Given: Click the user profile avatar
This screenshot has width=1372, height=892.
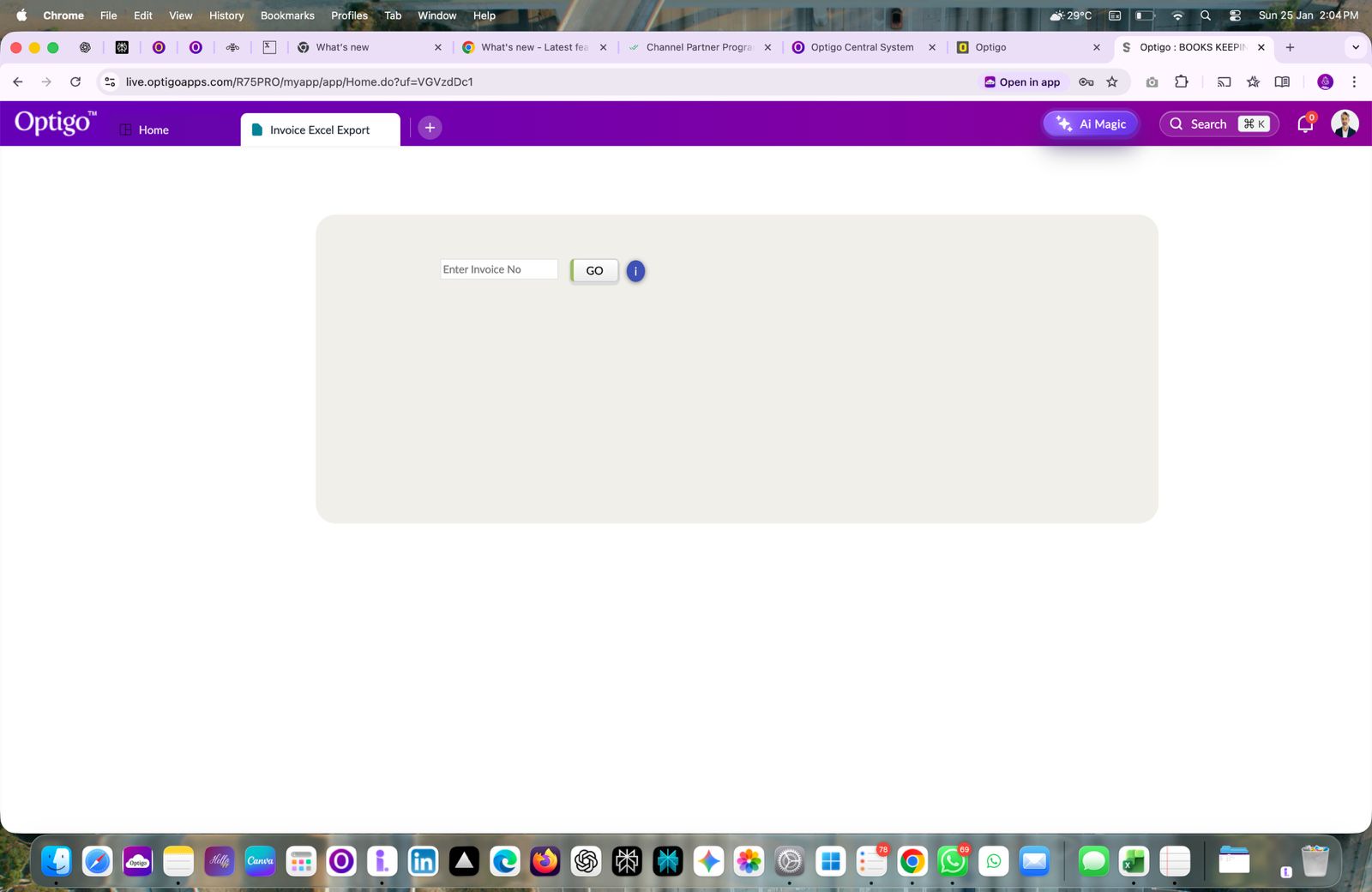Looking at the screenshot, I should (1344, 124).
